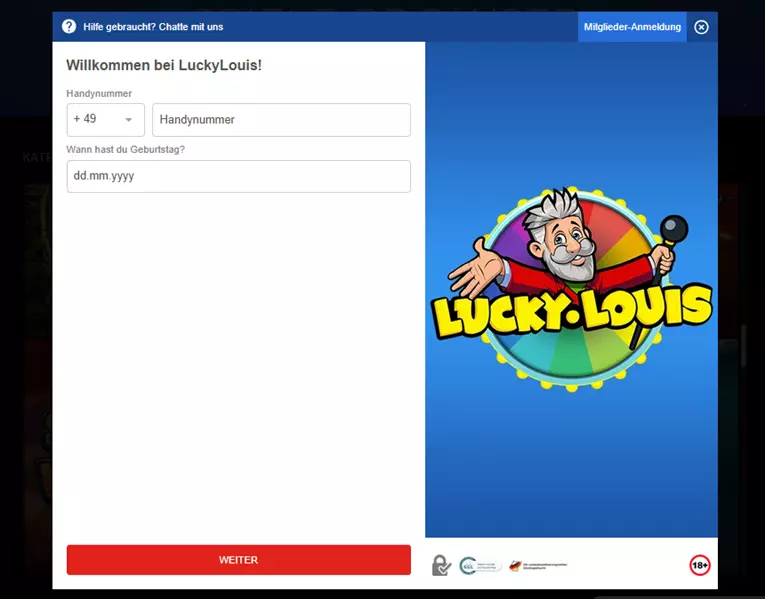Close the registration dialog
This screenshot has height=599, width=765.
pos(701,27)
